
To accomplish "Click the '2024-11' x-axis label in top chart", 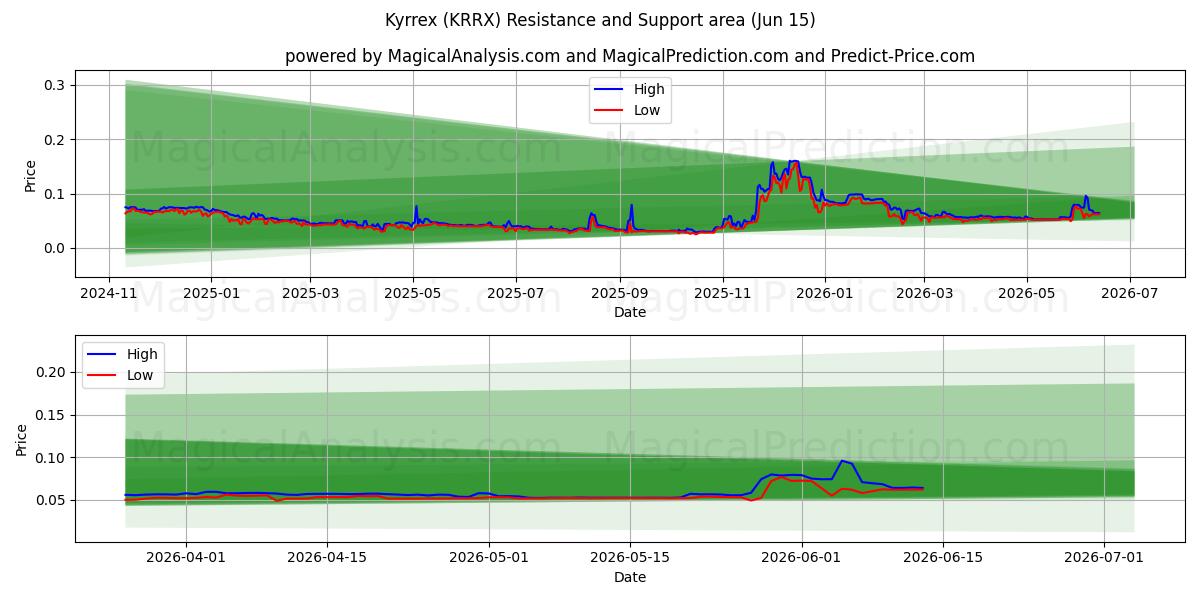I will 109,294.
